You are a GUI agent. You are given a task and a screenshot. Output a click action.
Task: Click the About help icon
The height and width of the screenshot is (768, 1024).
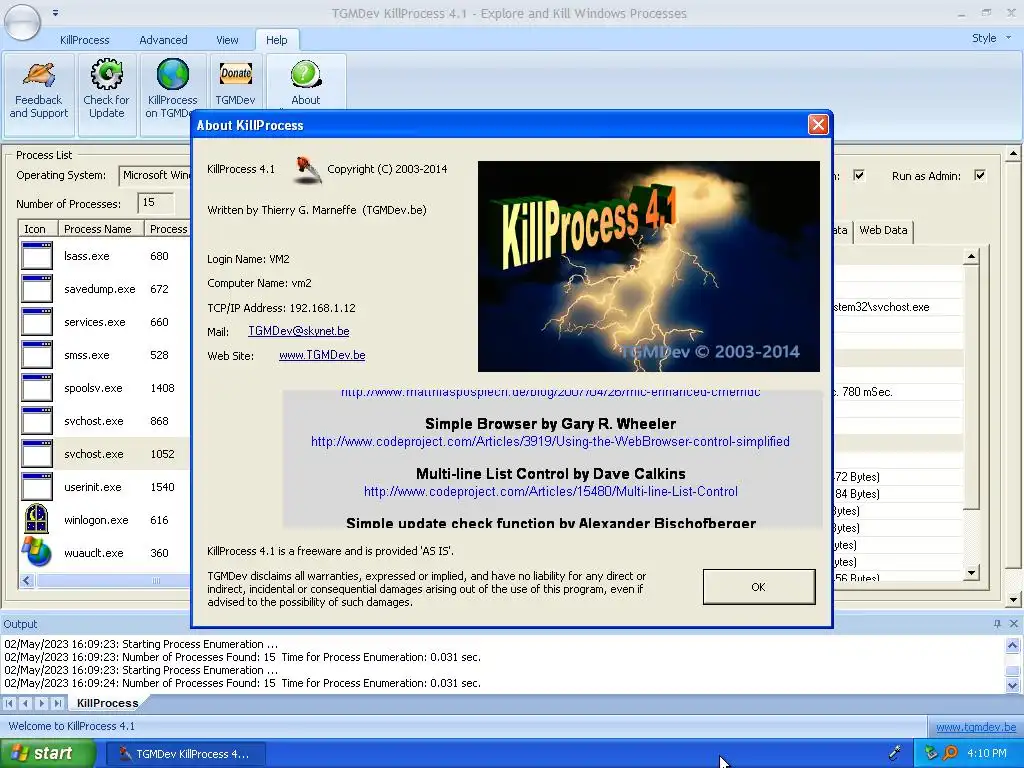pyautogui.click(x=306, y=74)
